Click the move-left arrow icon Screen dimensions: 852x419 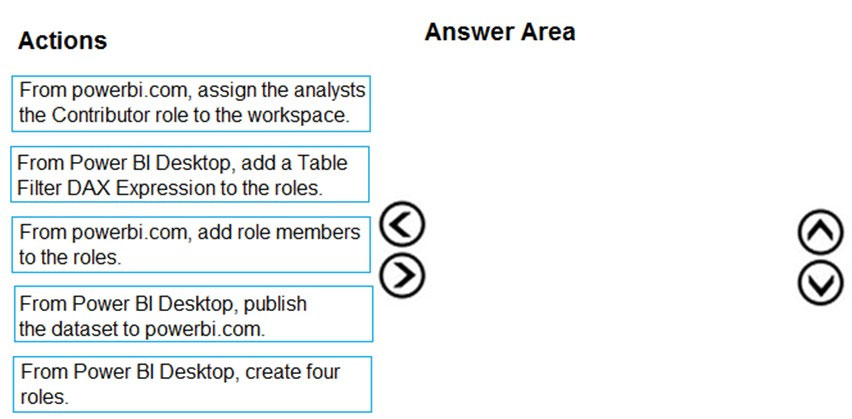pos(402,224)
